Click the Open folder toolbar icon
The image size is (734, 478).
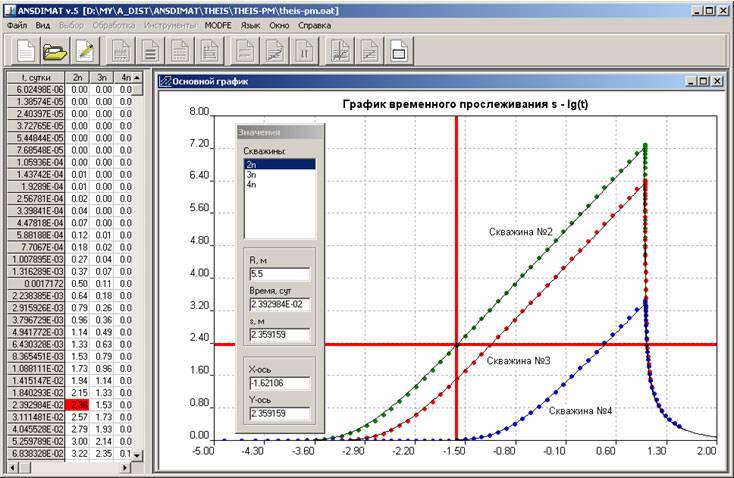point(54,49)
